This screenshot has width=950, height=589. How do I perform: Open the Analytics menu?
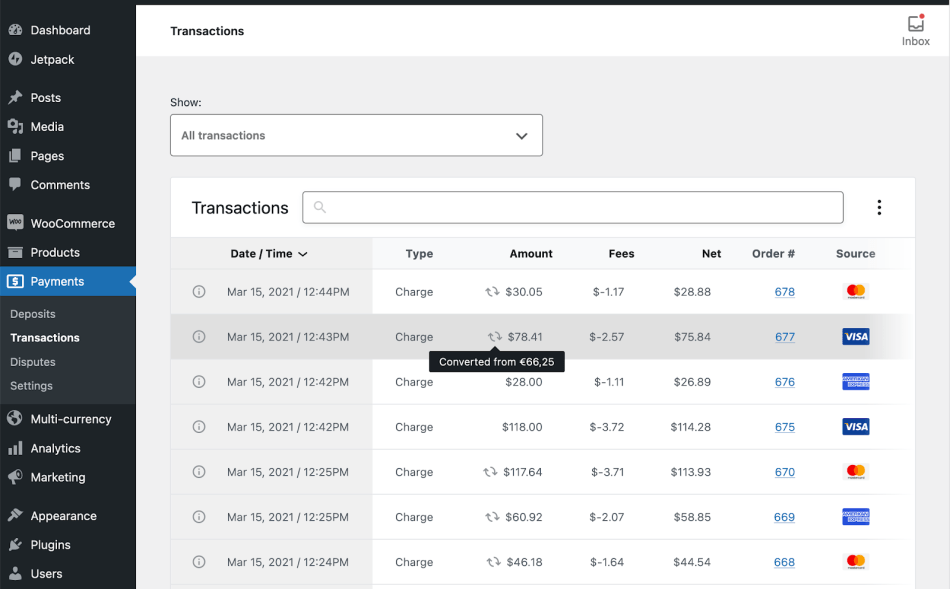coord(55,448)
